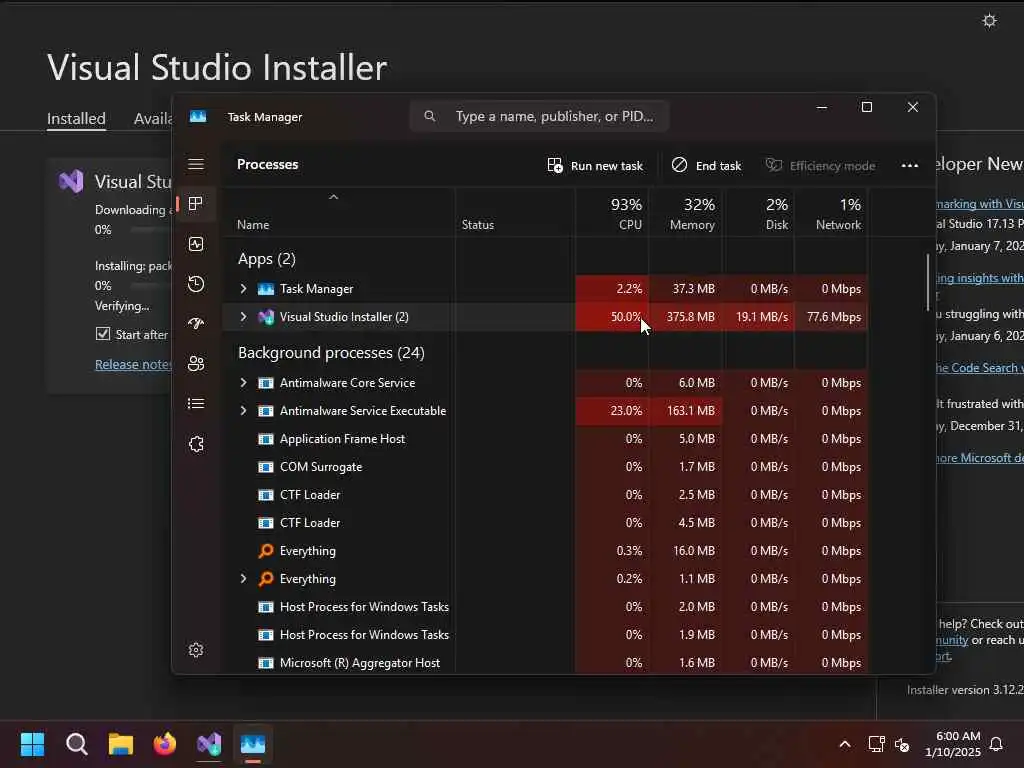Grab the process list vertical scrollbar

click(927, 282)
